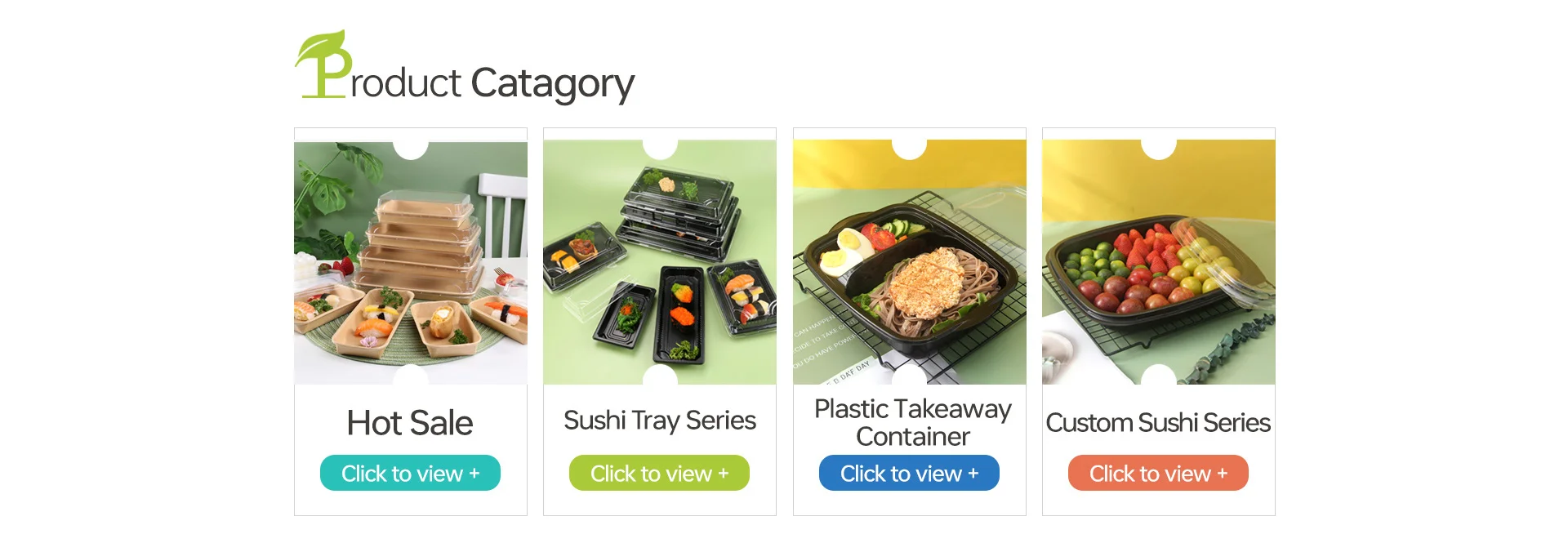Click the sliced boiled eggs in the takeaway photo

844,250
